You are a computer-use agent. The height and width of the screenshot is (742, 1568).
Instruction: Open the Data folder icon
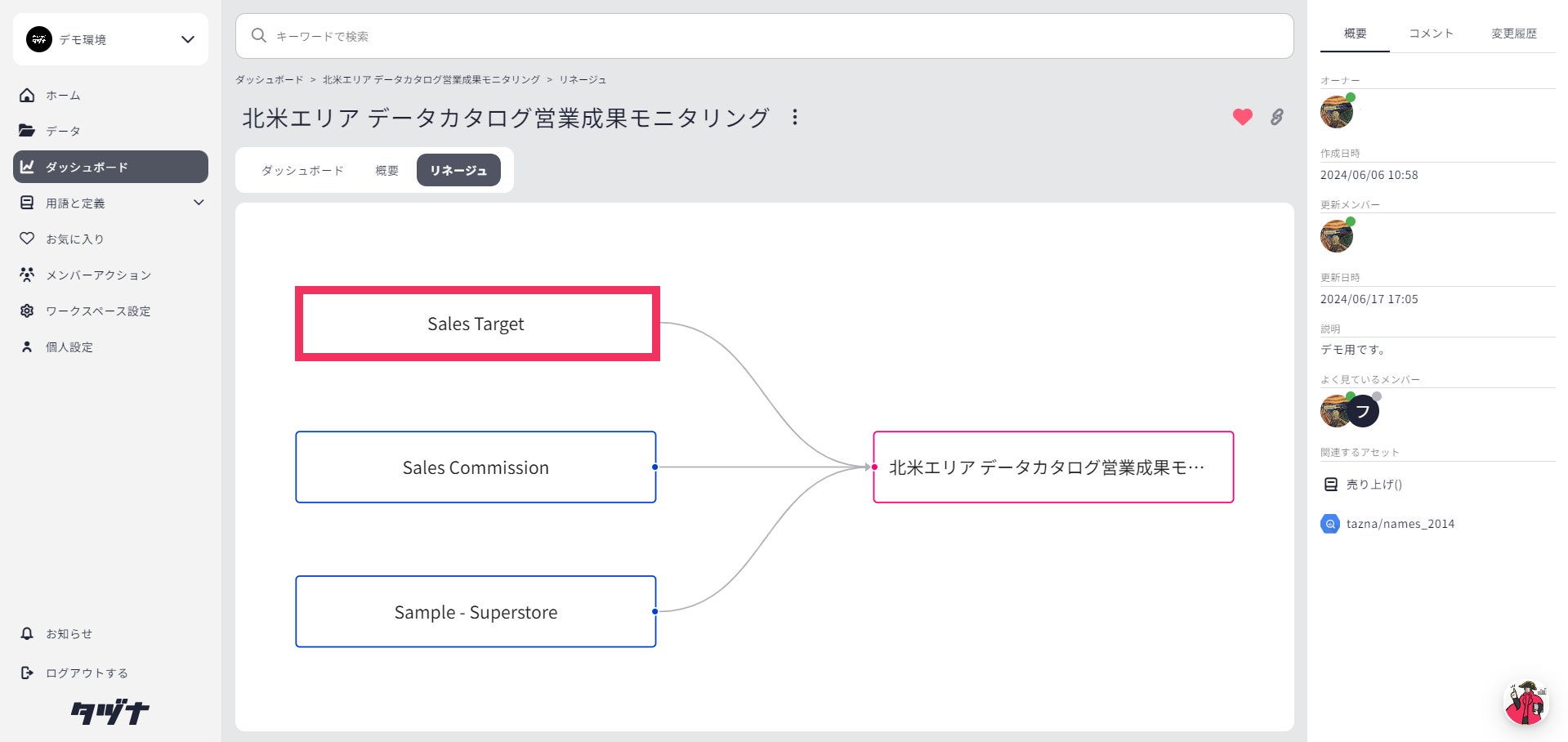27,131
